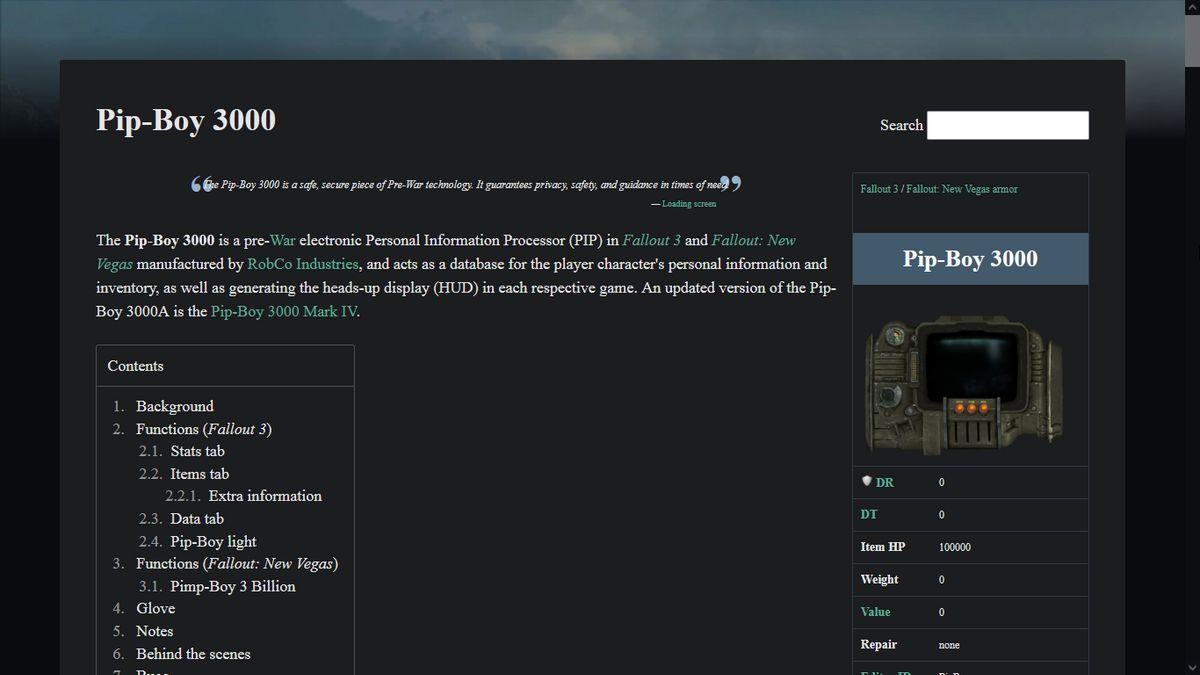Visit the RobCo Industries link
This screenshot has width=1200, height=675.
click(303, 264)
